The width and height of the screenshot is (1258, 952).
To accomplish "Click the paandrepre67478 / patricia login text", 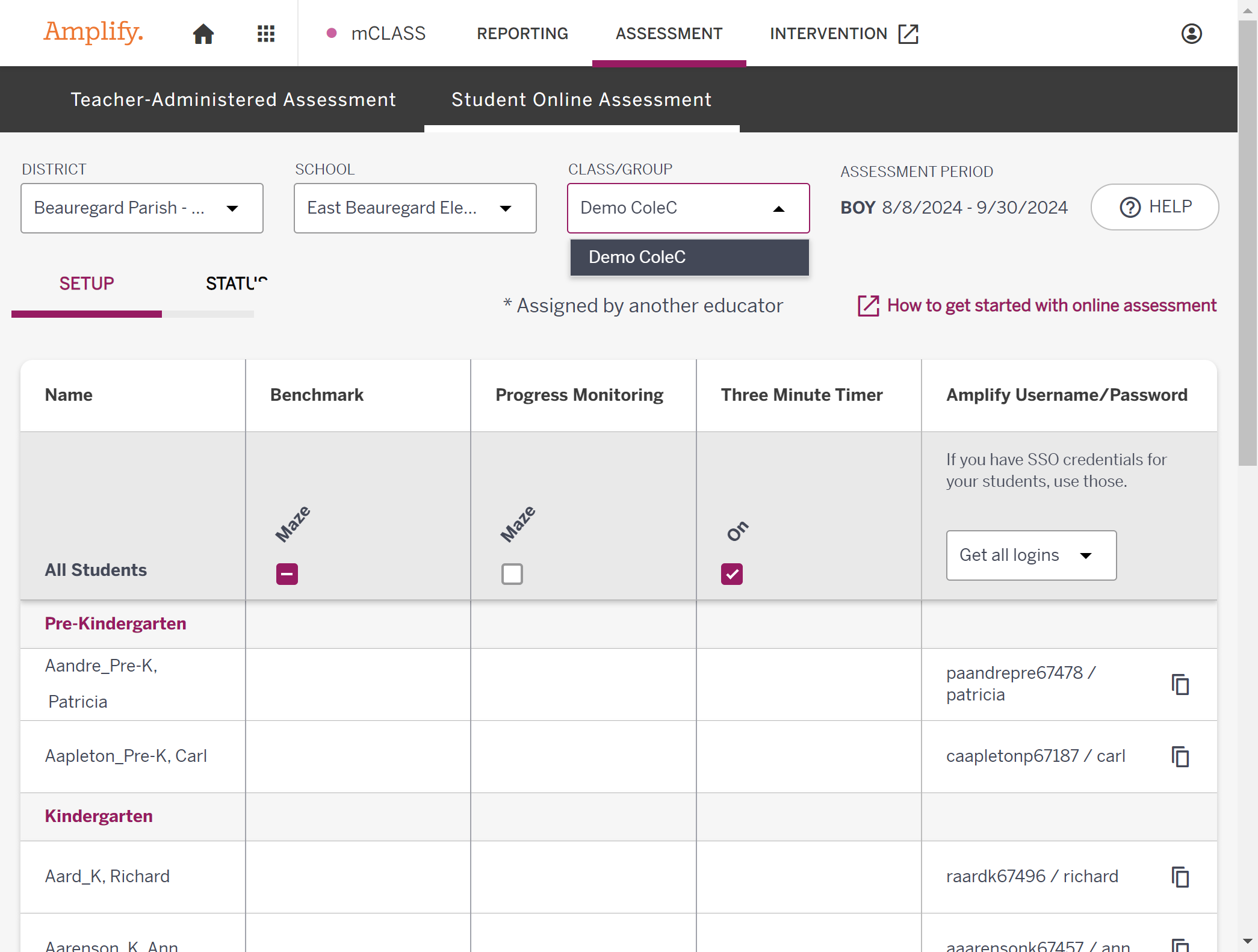I will (x=1021, y=684).
